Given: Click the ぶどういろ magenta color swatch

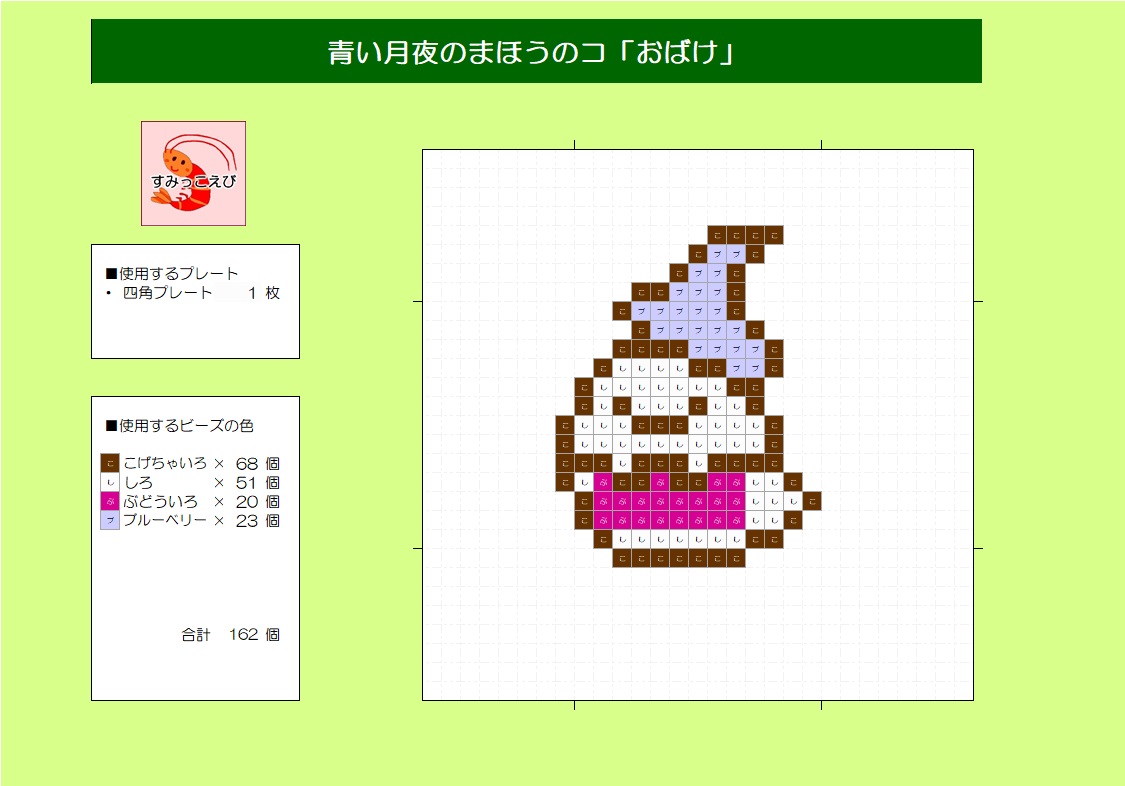Looking at the screenshot, I should [110, 501].
